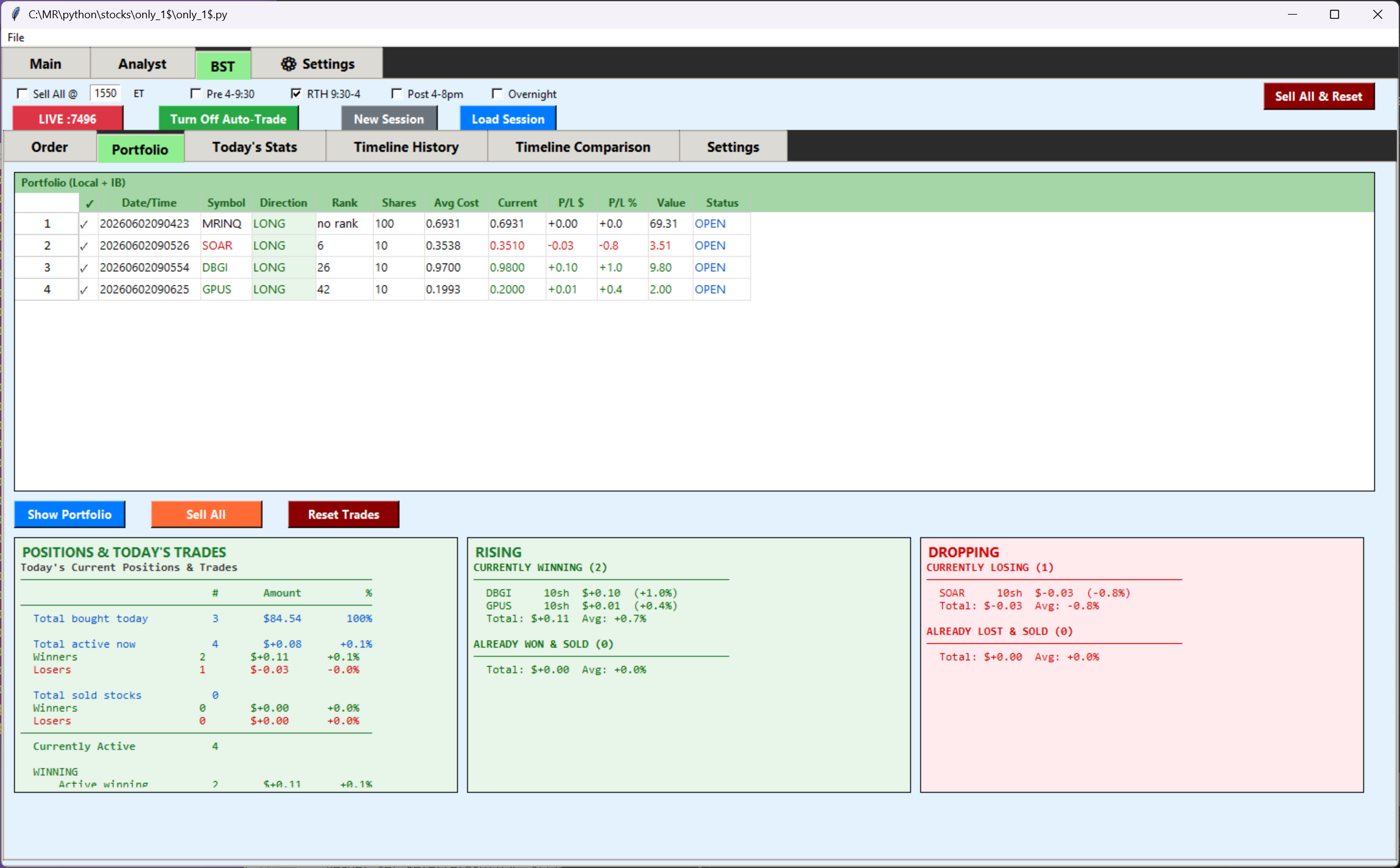Image resolution: width=1400 pixels, height=868 pixels.
Task: Click the Value column header
Action: point(670,203)
